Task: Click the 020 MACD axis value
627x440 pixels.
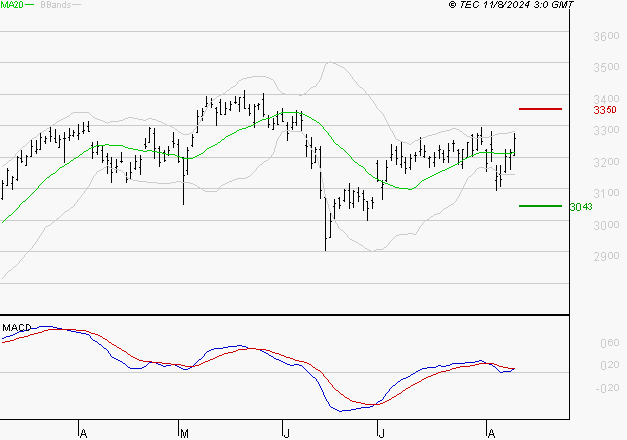Action: [610, 365]
